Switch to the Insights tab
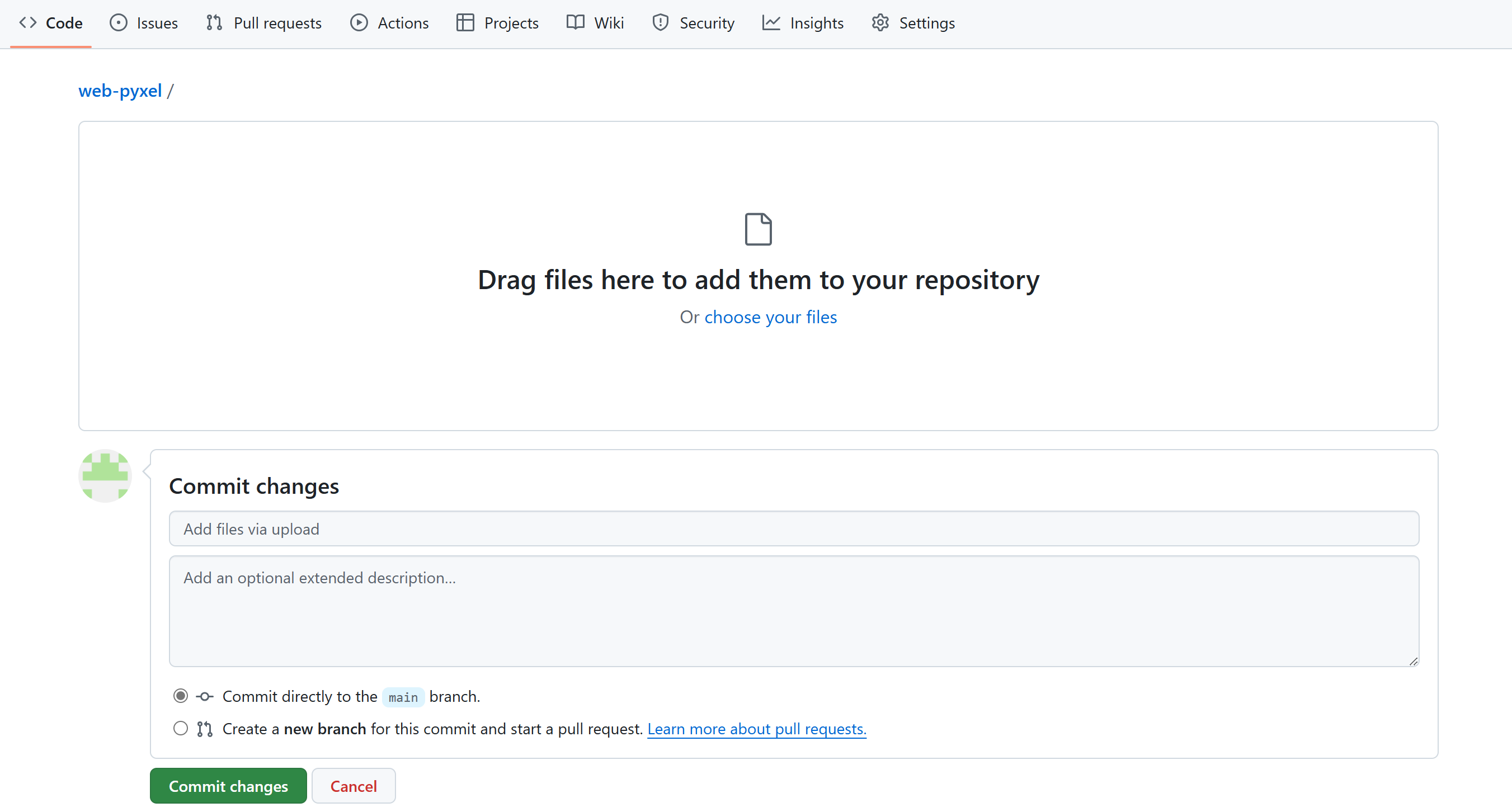 [x=816, y=23]
